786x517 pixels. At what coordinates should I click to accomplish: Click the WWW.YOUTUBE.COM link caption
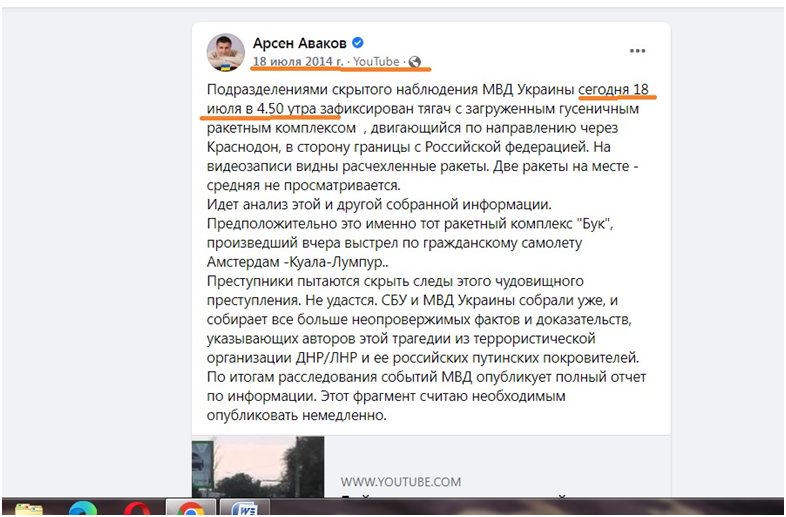point(401,482)
